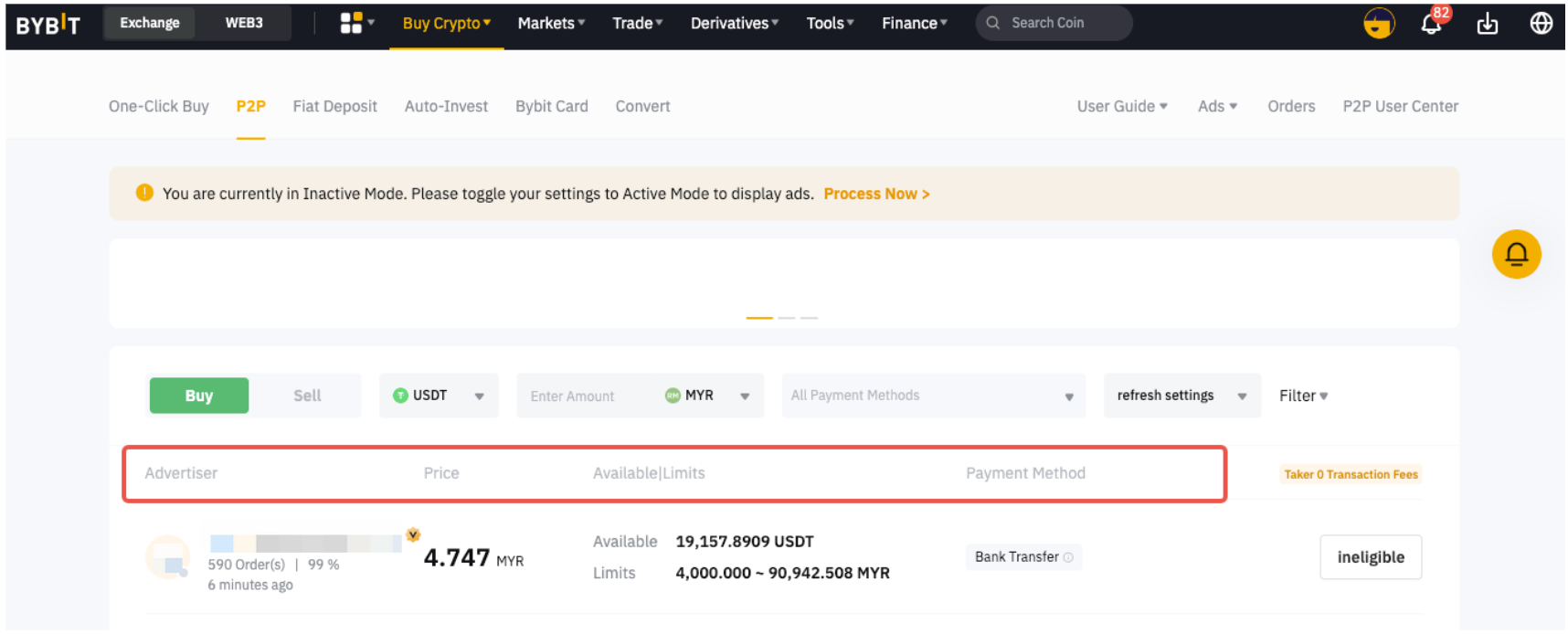The height and width of the screenshot is (634, 1568).
Task: Open the apps grid menu icon
Action: tap(352, 23)
